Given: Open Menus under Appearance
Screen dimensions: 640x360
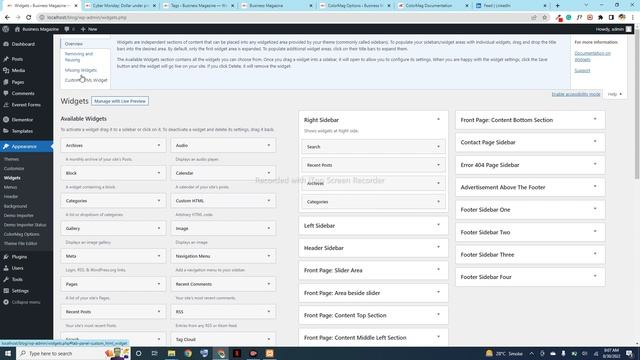Looking at the screenshot, I should (x=10, y=187).
